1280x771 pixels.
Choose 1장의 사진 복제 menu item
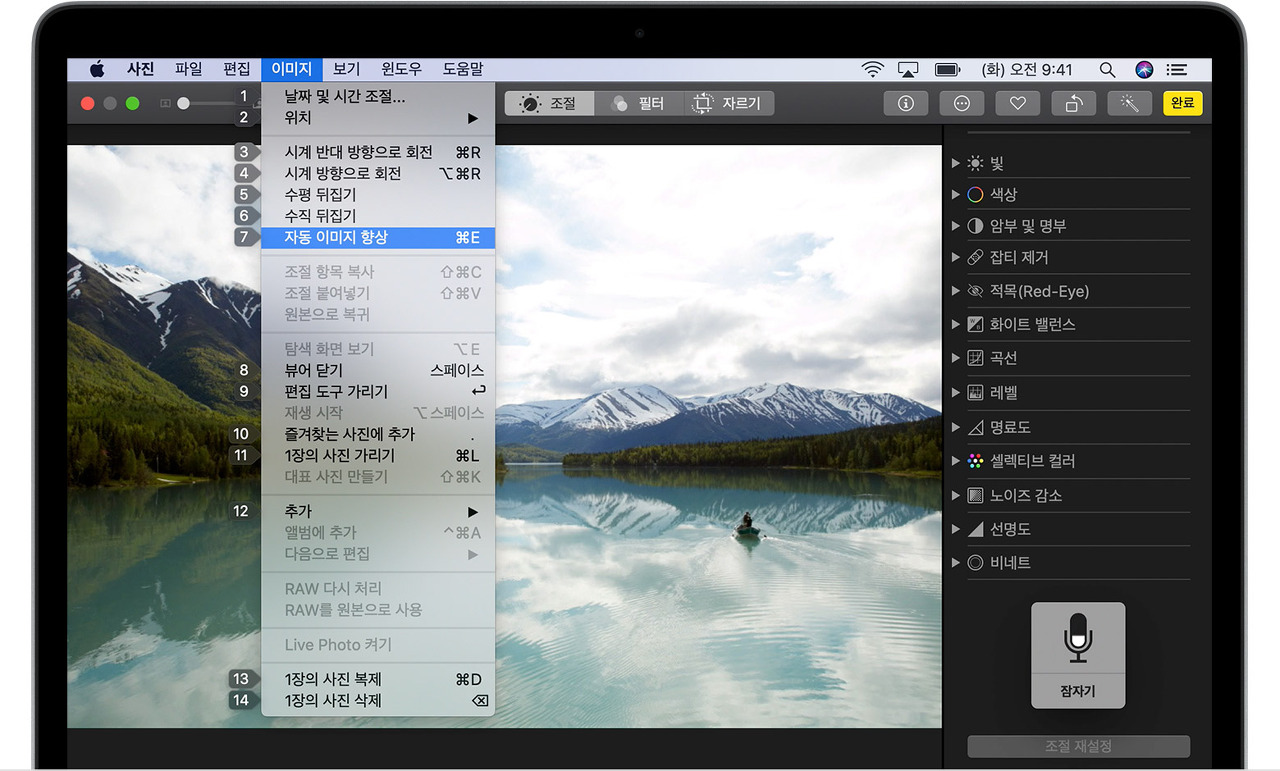(x=378, y=679)
